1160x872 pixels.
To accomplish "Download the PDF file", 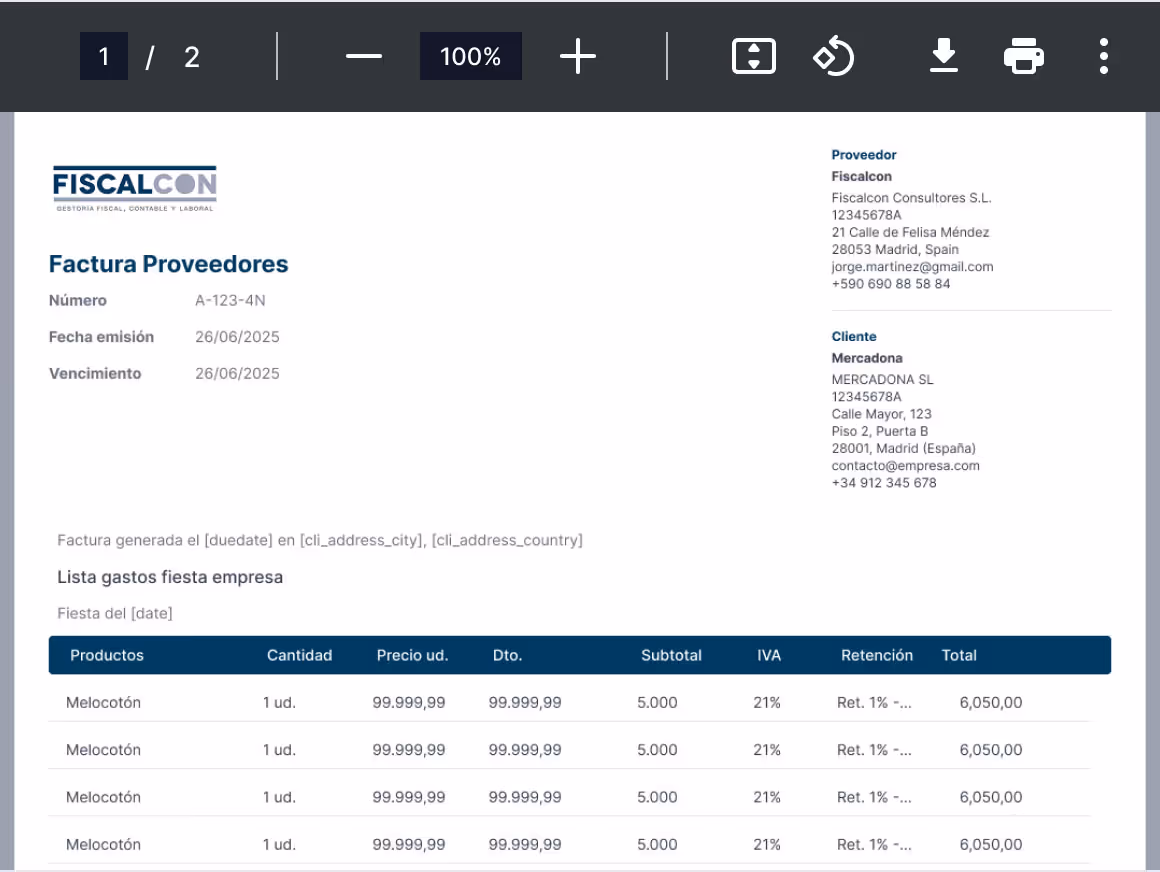I will tap(943, 56).
